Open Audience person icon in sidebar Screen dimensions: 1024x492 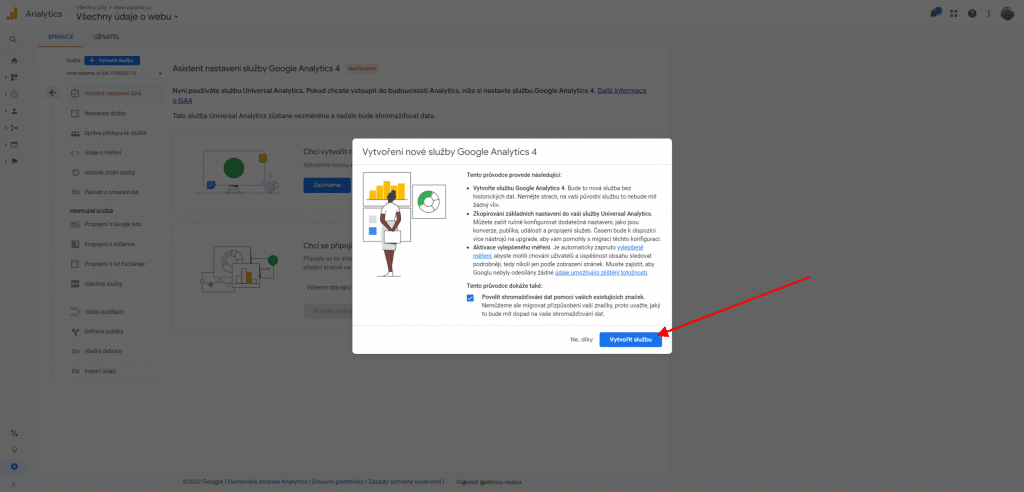[x=14, y=111]
